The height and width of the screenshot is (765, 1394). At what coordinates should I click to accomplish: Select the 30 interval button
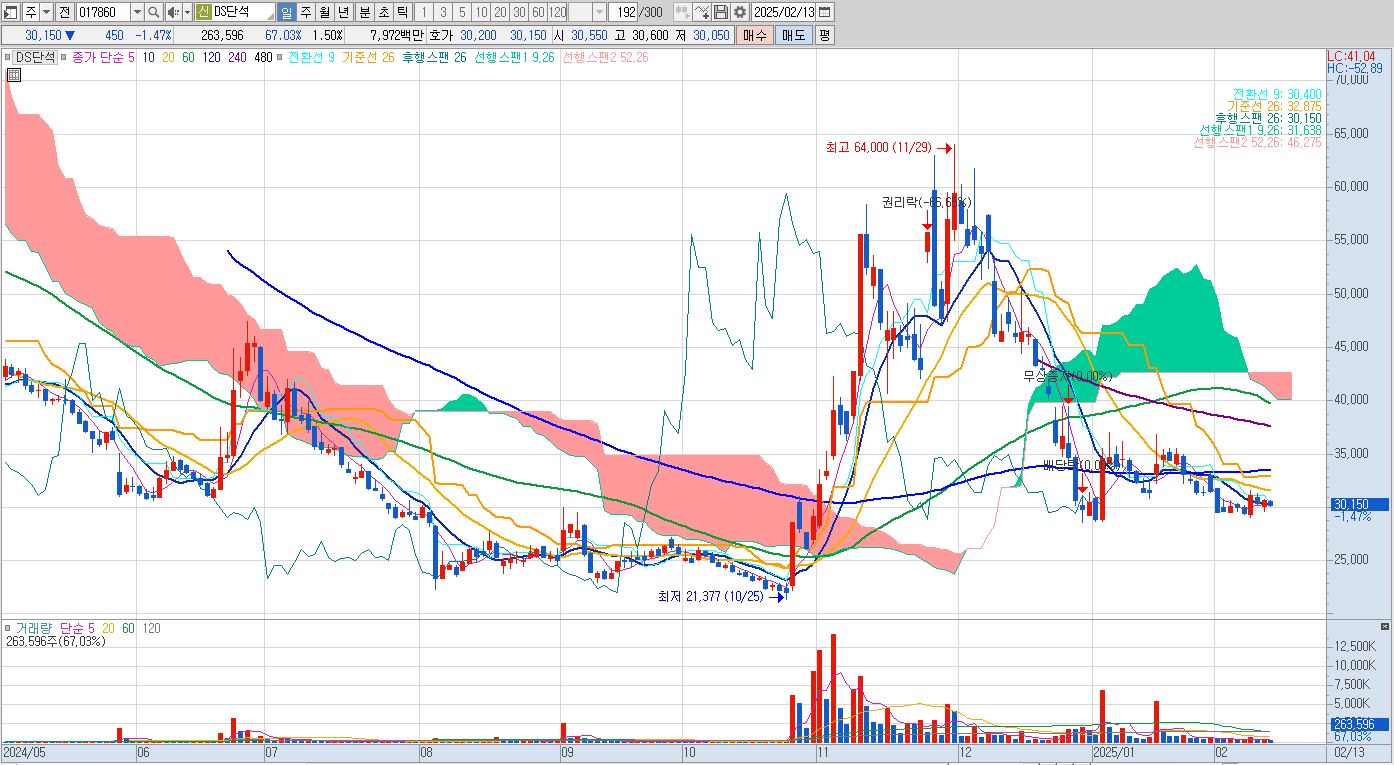(x=518, y=12)
